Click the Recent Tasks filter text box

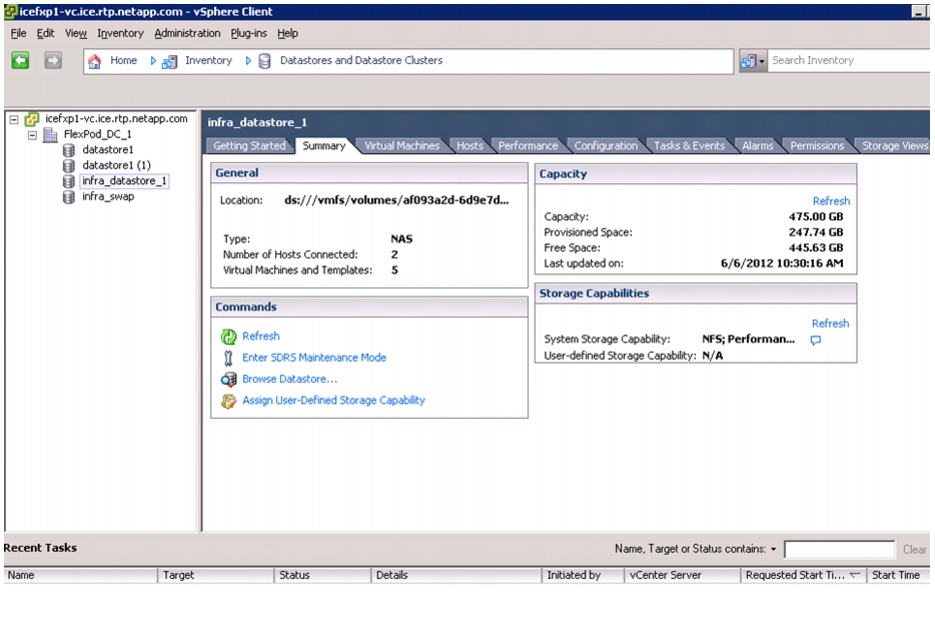[839, 549]
